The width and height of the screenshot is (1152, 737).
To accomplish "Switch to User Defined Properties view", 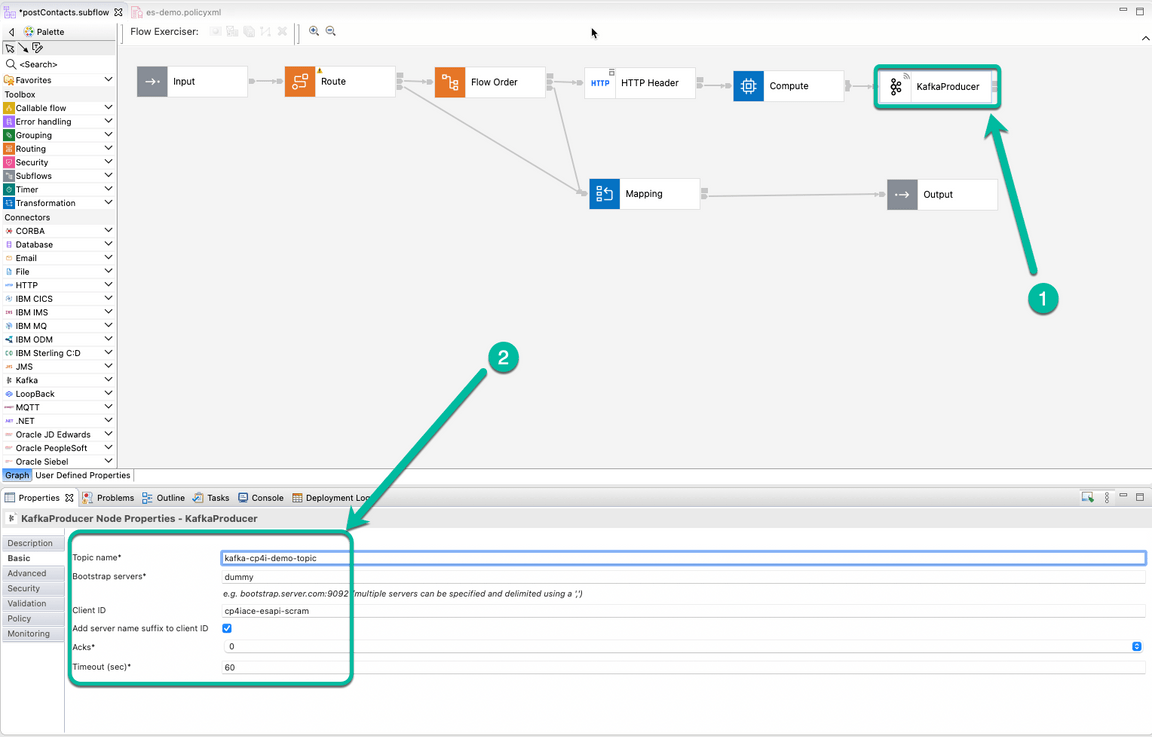I will coord(82,475).
